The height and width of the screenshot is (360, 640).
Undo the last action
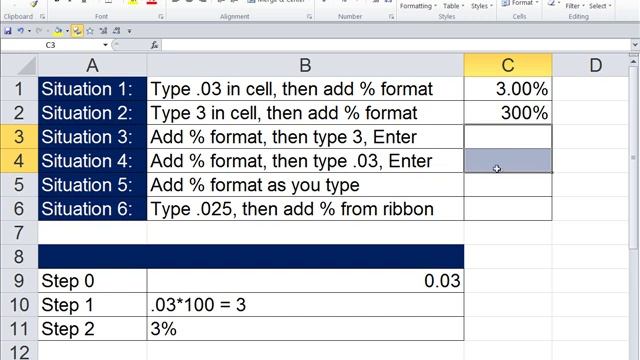(x=20, y=31)
